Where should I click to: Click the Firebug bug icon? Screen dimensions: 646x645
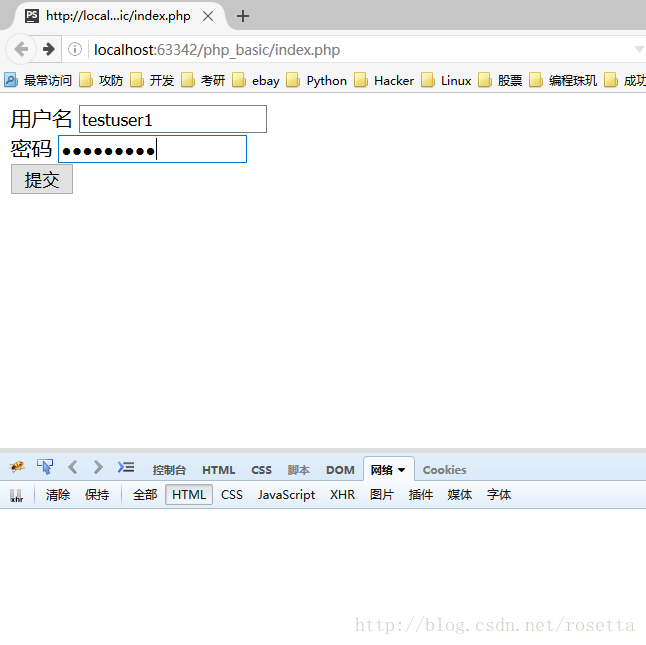tap(17, 468)
